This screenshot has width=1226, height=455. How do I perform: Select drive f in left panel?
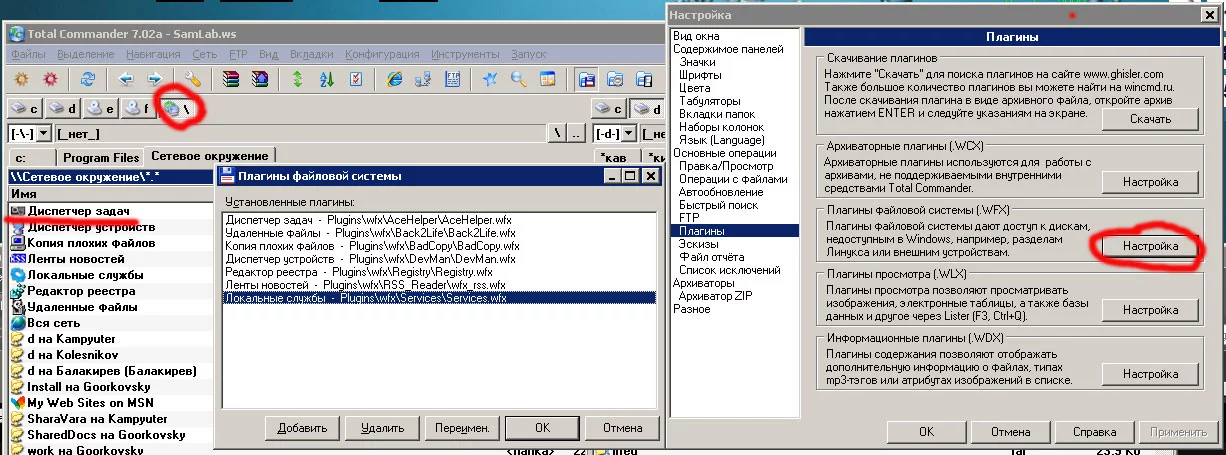point(139,108)
